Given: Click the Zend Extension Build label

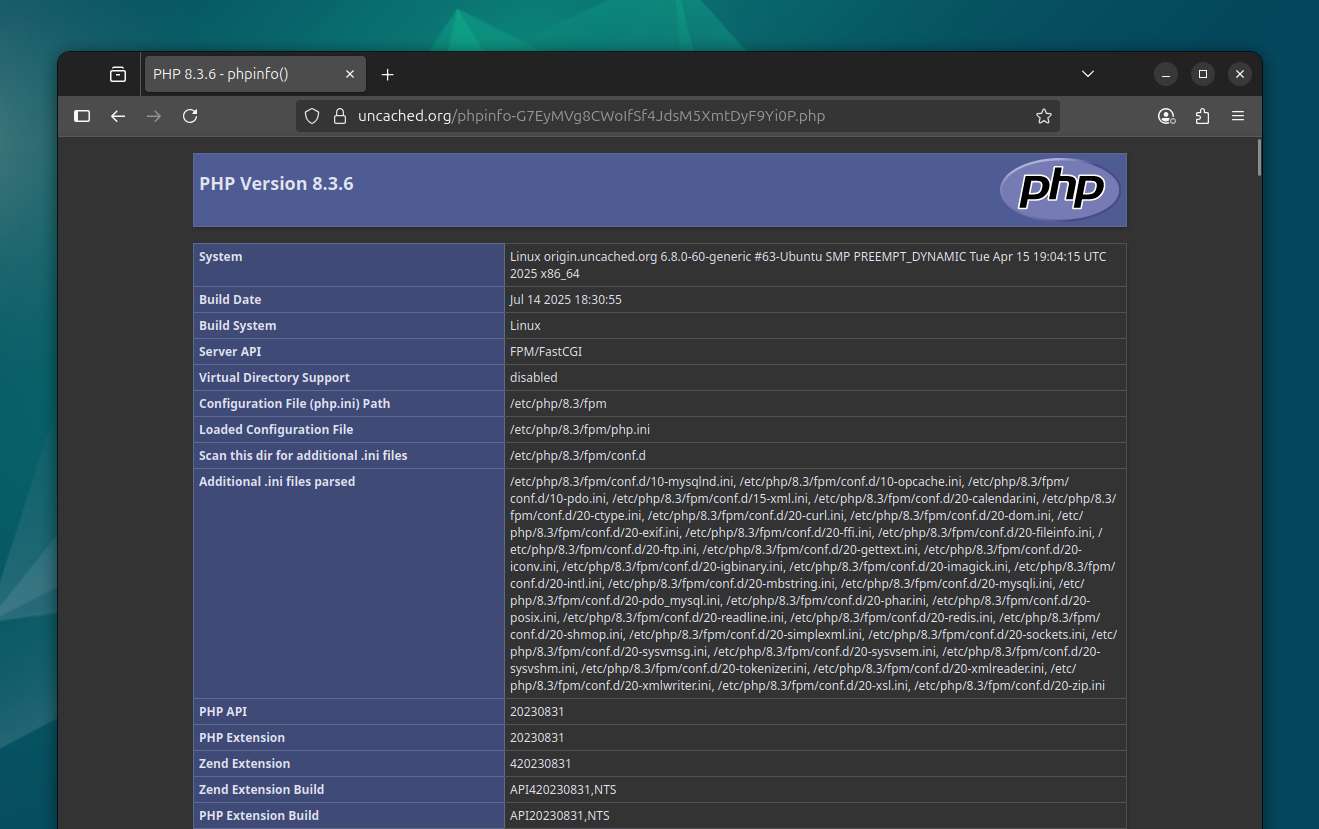Looking at the screenshot, I should (262, 790).
